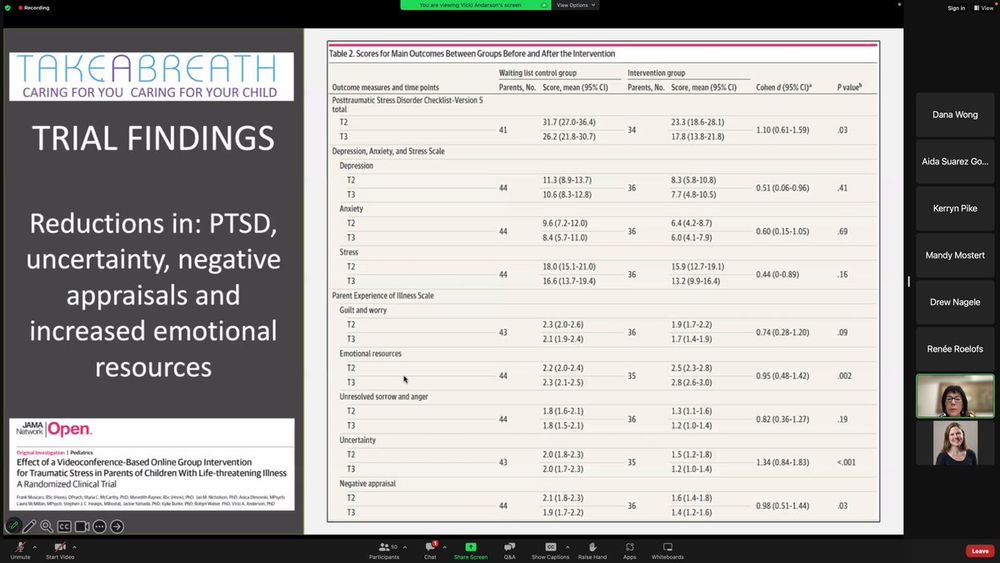Screen dimensions: 1000x563
Task: Unmute the microphone
Action: tap(20, 550)
